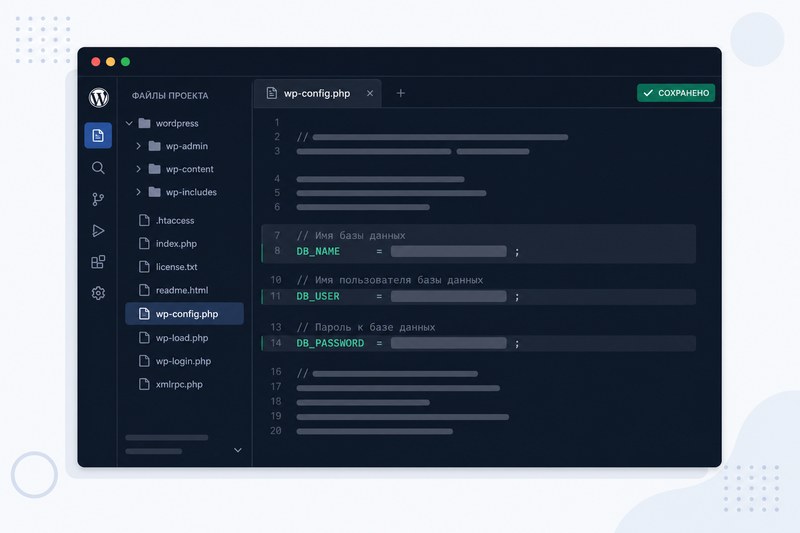Click the yellow minimize window button

pyautogui.click(x=110, y=62)
